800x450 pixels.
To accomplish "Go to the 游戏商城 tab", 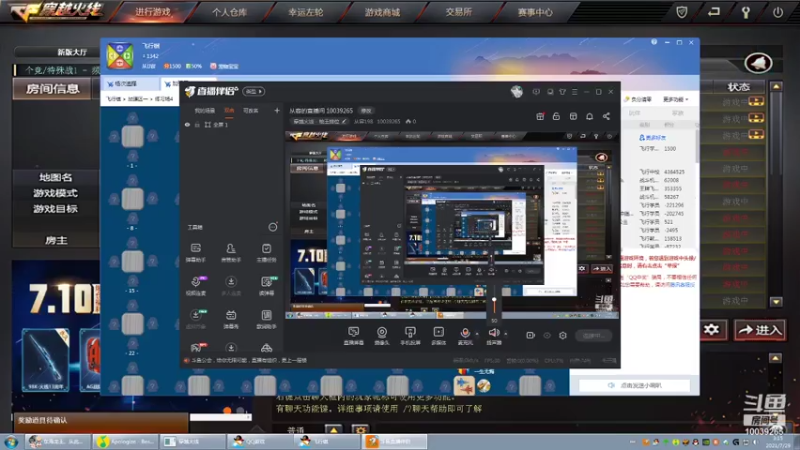I will coord(382,12).
